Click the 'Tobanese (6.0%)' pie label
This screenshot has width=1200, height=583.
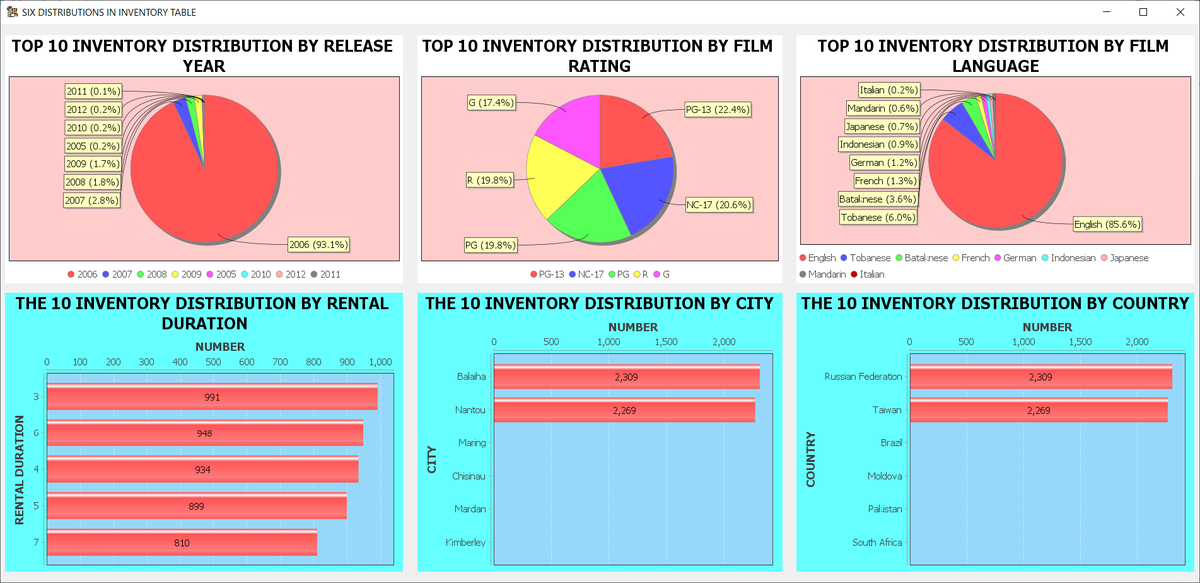[x=879, y=217]
